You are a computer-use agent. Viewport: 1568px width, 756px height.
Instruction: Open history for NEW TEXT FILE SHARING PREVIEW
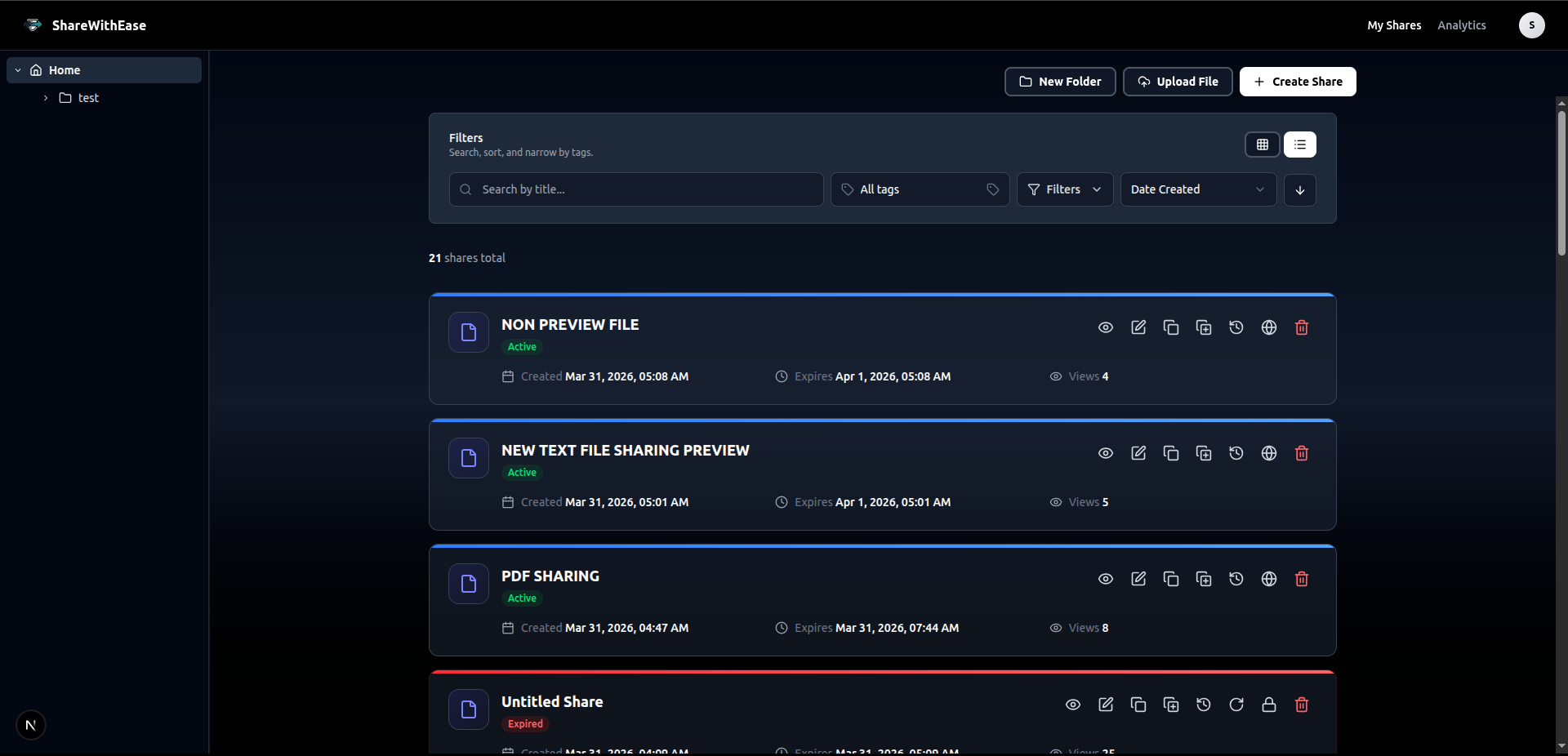point(1236,453)
